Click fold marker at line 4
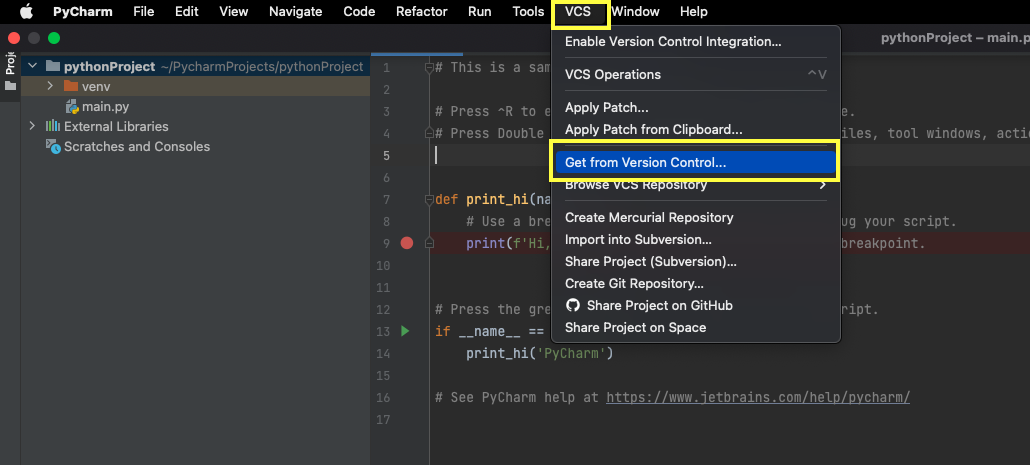The image size is (1030, 465). [430, 133]
